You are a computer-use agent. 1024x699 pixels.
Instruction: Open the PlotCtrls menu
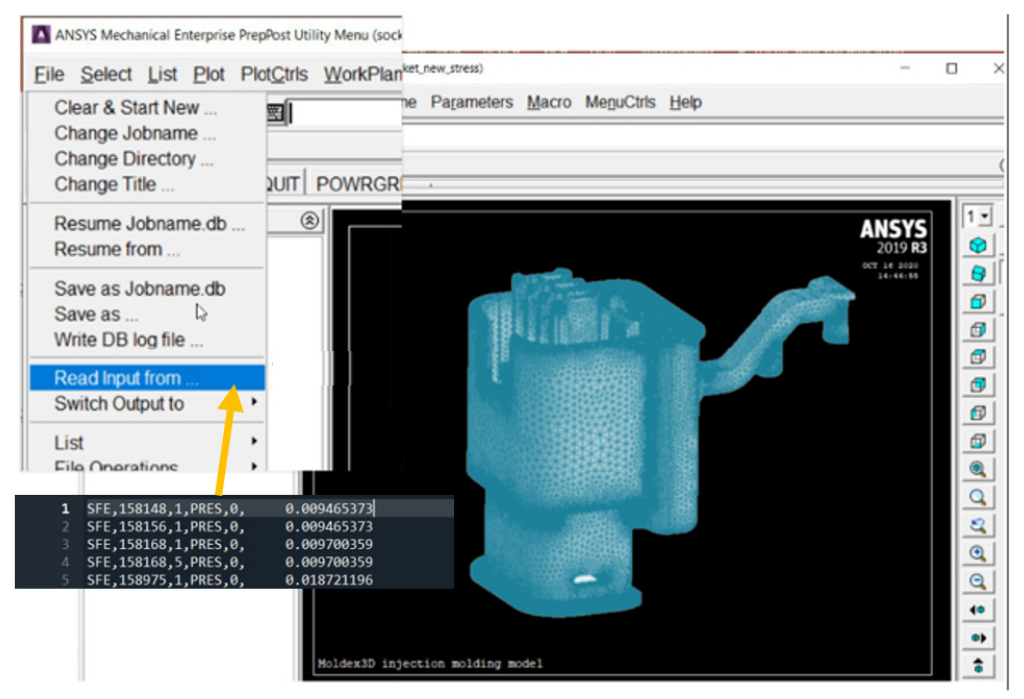[274, 74]
